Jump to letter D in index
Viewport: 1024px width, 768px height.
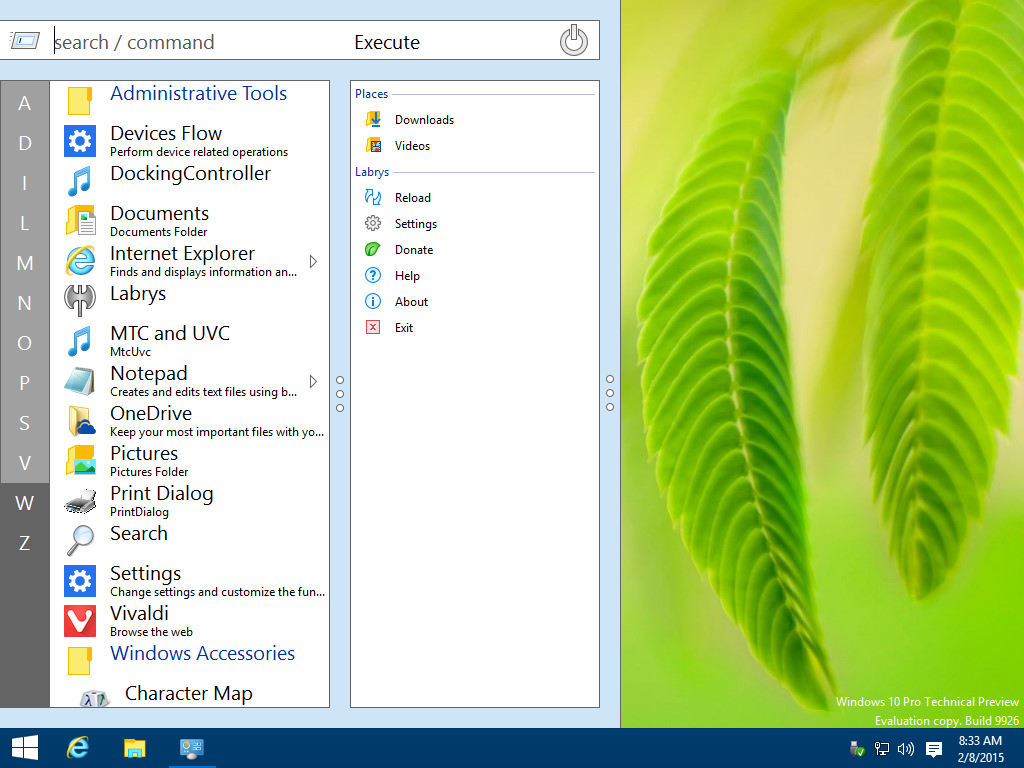[x=25, y=143]
